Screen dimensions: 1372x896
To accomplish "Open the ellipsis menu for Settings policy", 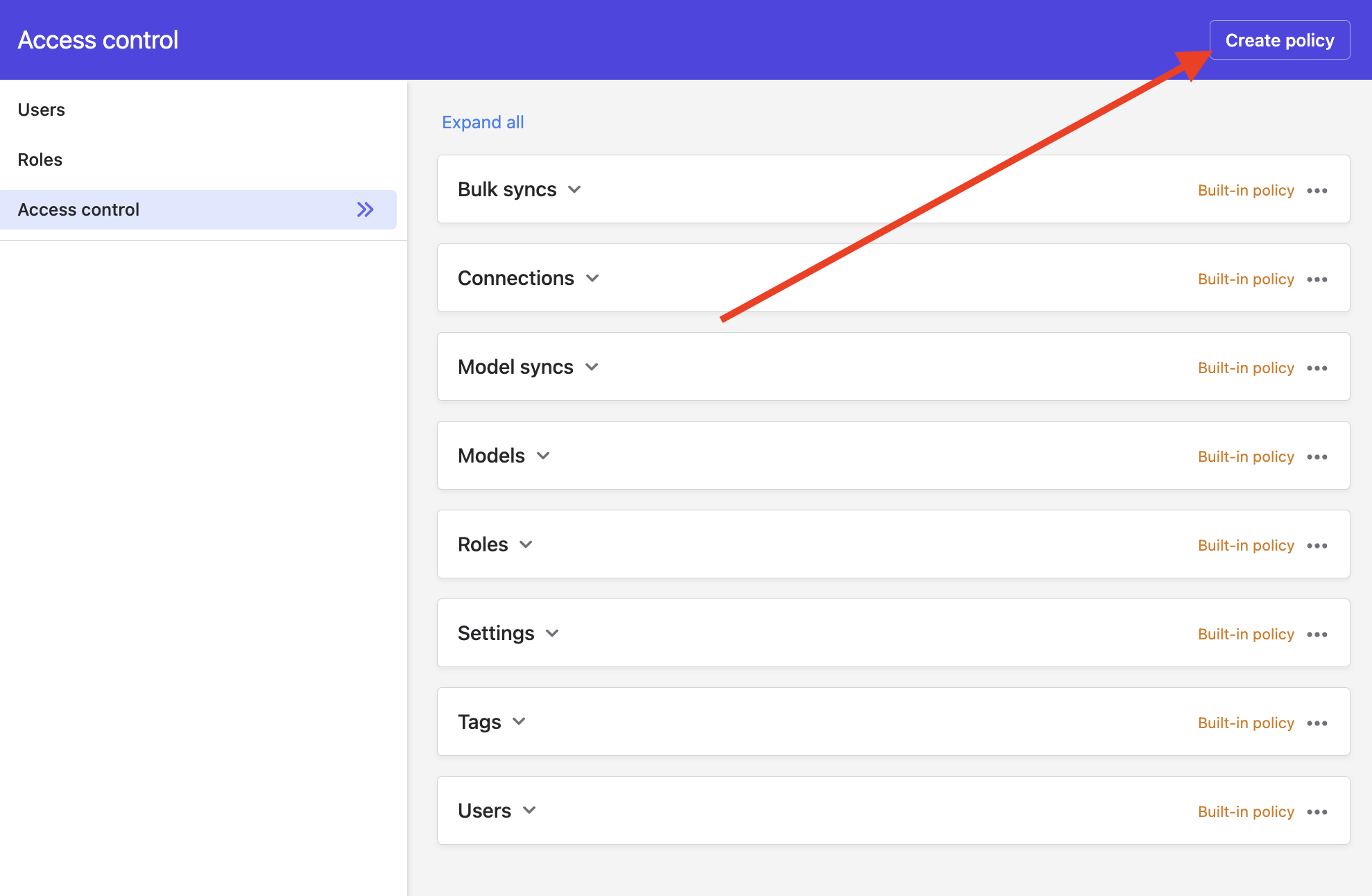I will coord(1317,635).
